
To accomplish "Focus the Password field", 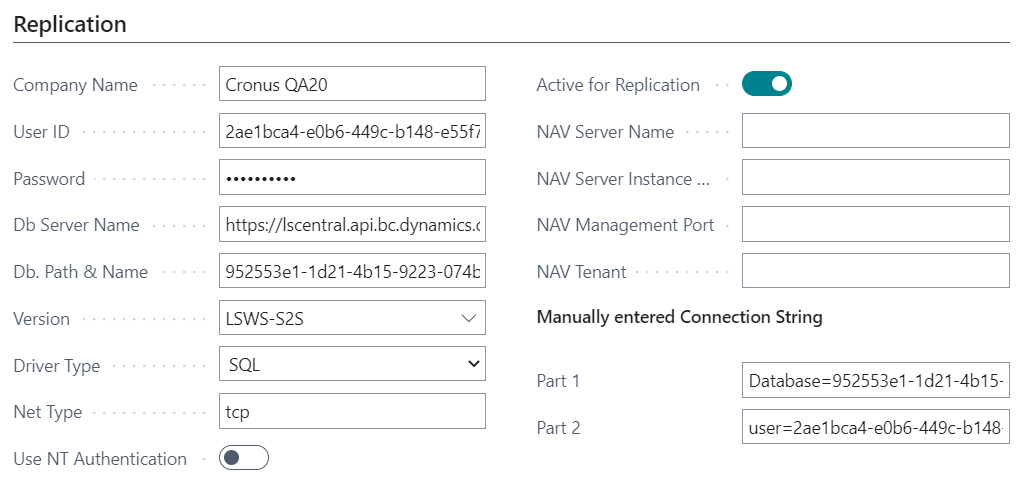I will (351, 178).
